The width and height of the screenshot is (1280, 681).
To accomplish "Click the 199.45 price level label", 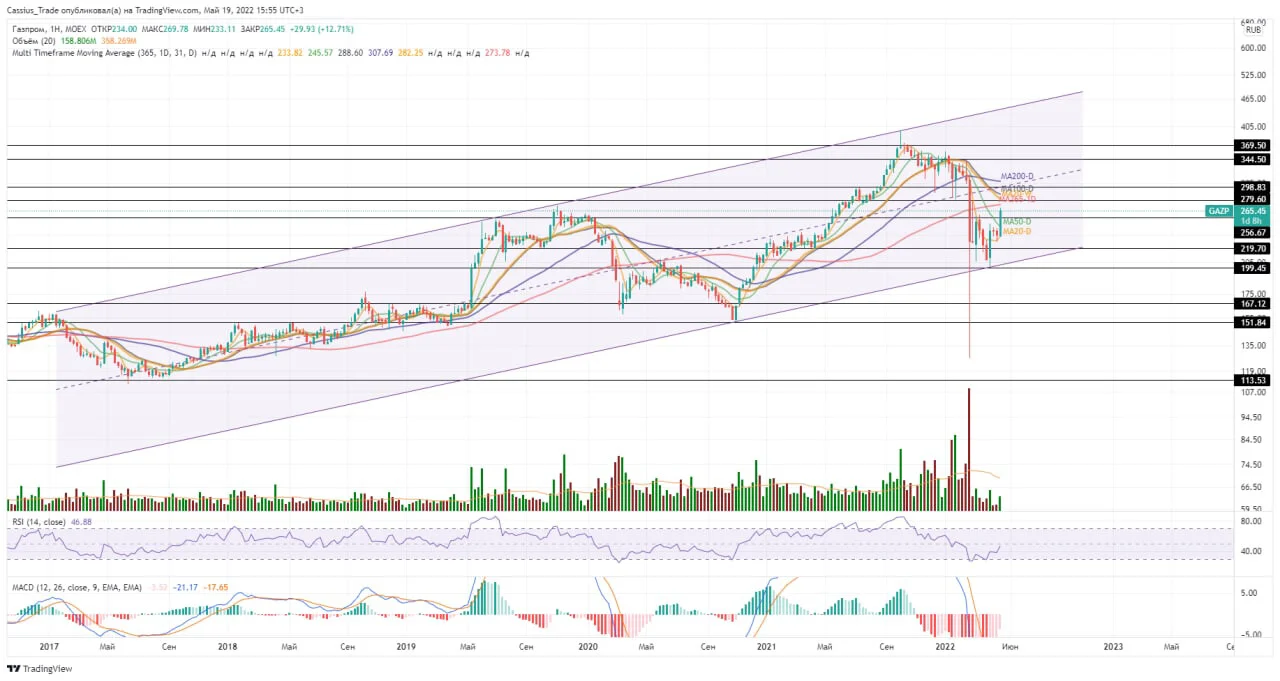I will (x=1254, y=268).
